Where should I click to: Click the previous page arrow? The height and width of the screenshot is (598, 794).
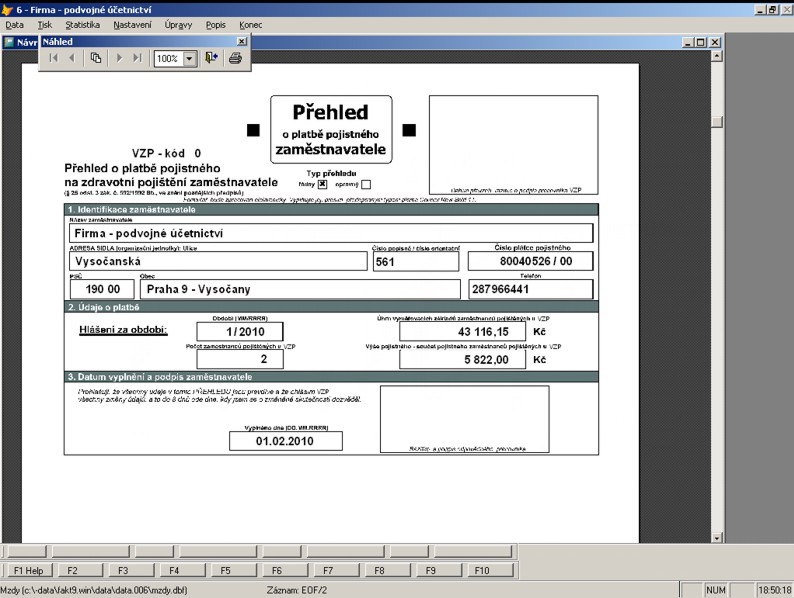click(72, 59)
